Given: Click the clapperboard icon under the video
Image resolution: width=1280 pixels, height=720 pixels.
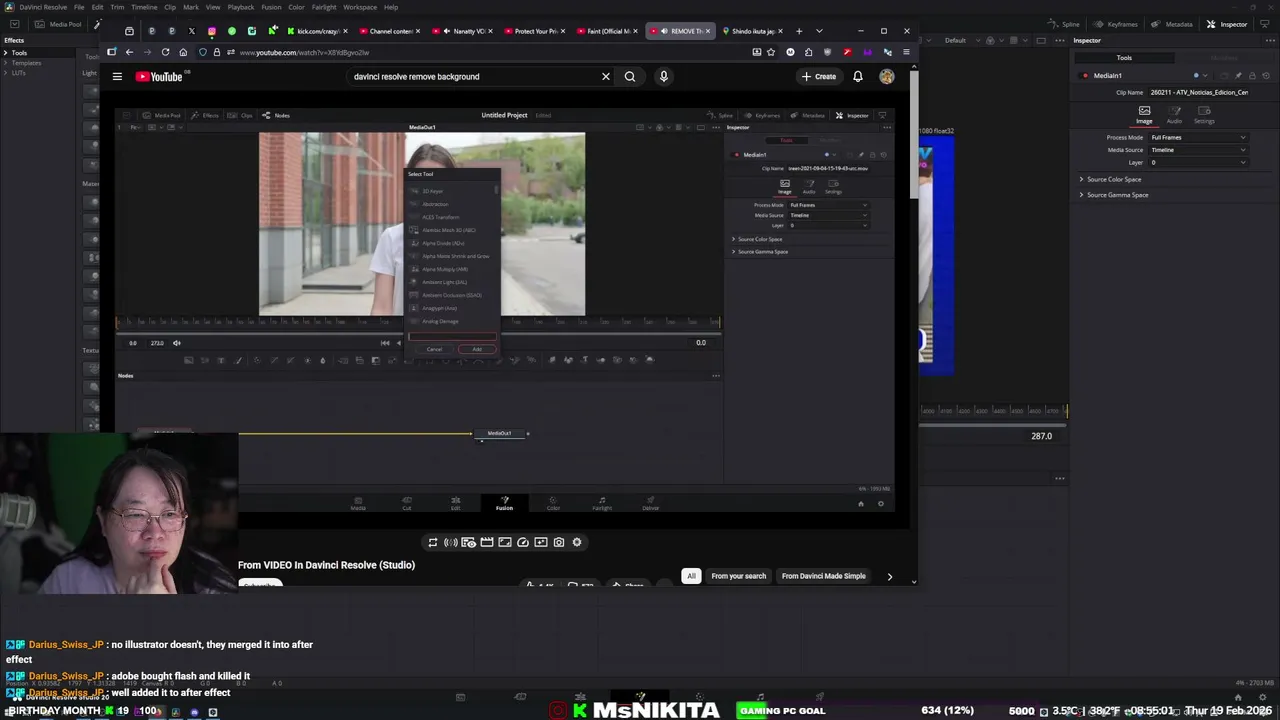Looking at the screenshot, I should point(487,542).
